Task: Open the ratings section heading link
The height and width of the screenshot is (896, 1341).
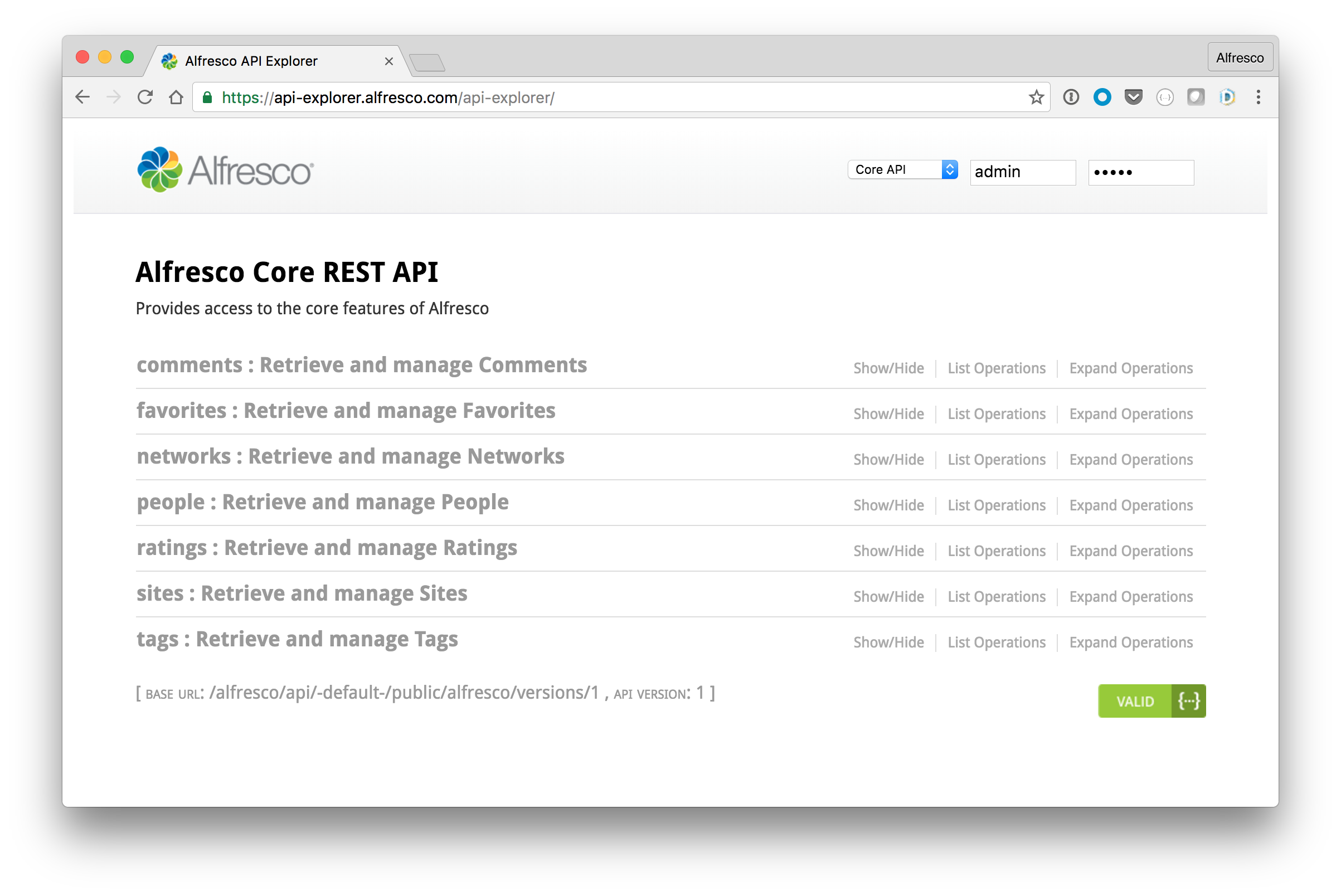Action: [x=327, y=548]
